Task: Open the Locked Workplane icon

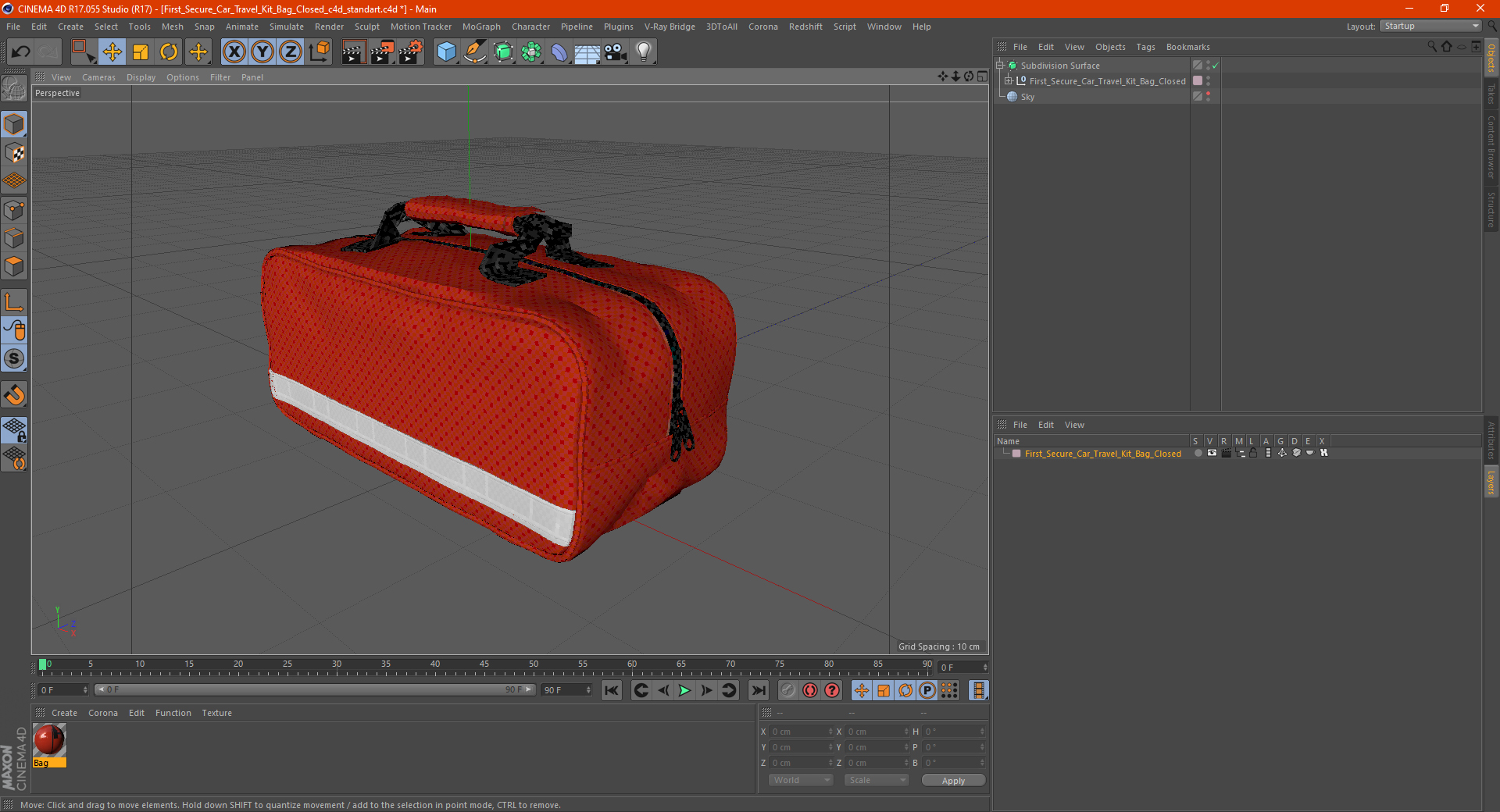Action: click(x=15, y=430)
